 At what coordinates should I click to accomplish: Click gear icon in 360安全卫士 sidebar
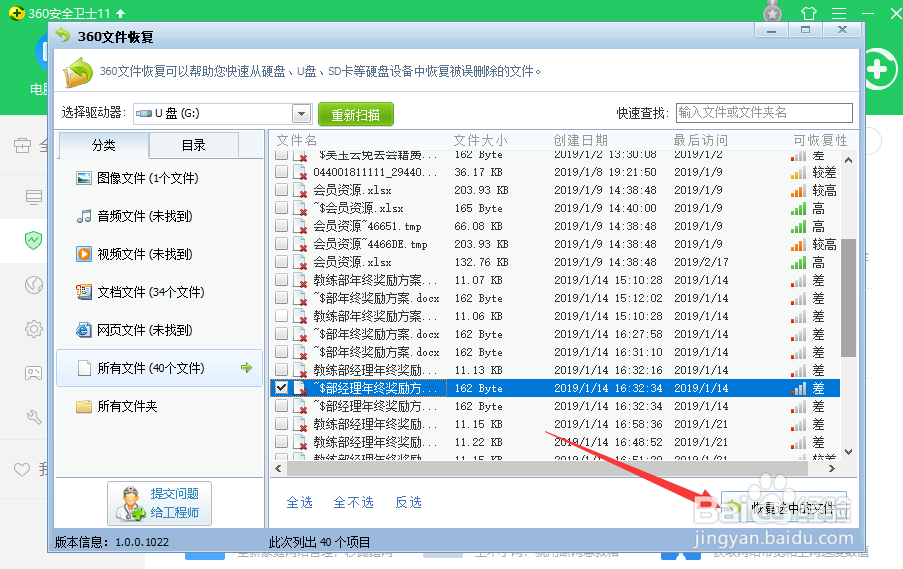33,329
